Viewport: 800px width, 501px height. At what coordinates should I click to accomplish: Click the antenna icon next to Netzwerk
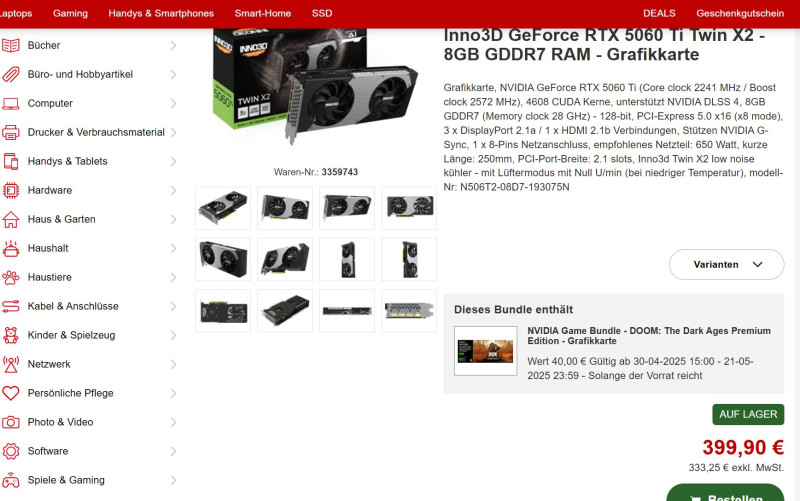tap(11, 364)
